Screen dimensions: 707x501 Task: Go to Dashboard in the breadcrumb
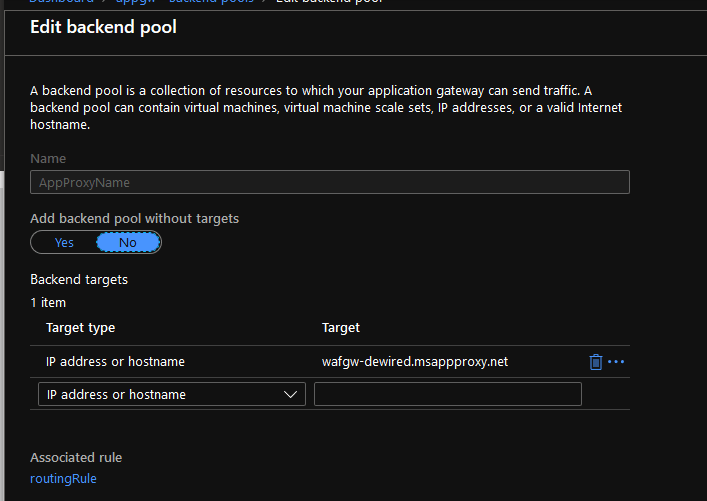[62, 2]
